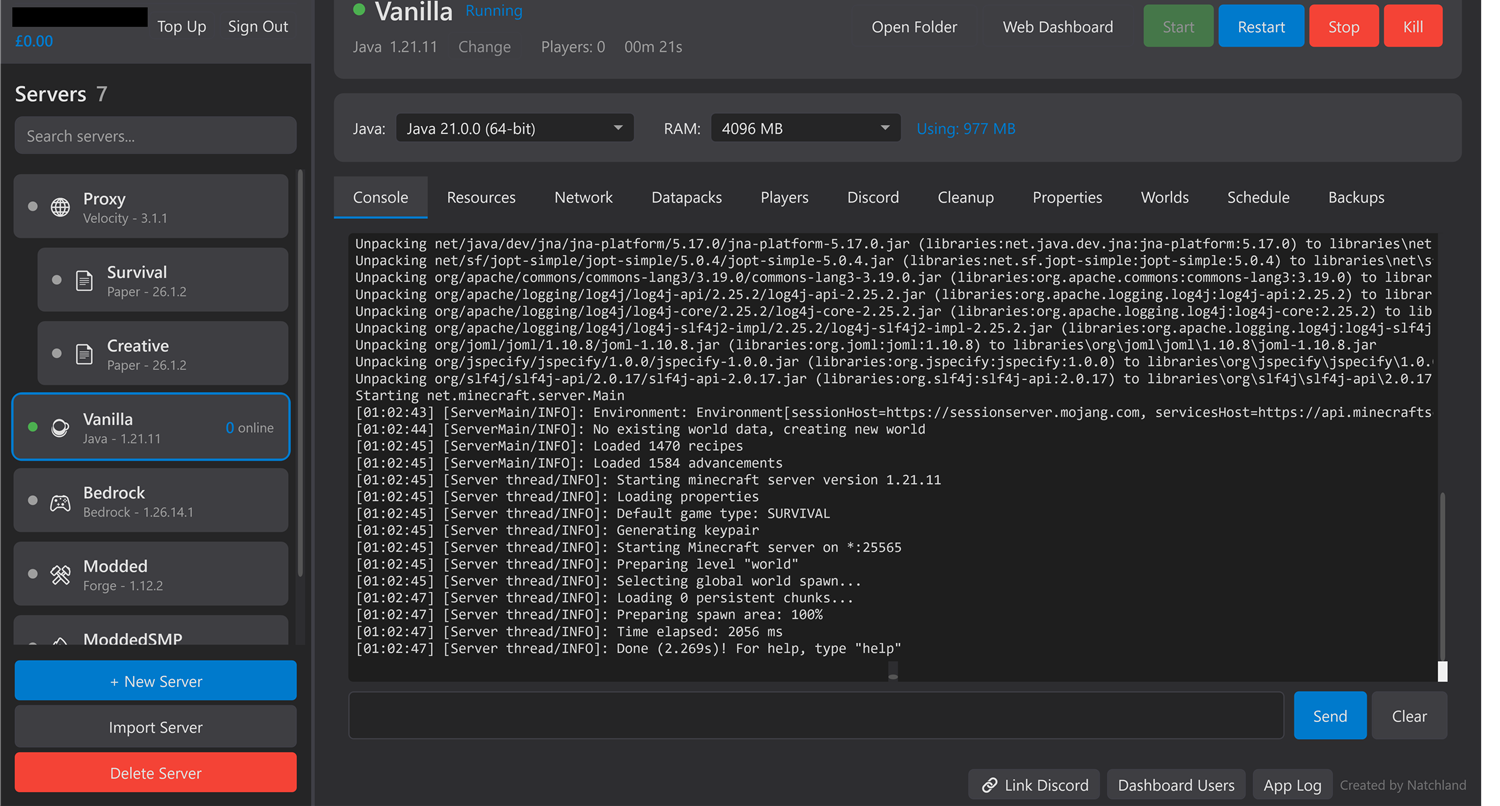1500x806 pixels.
Task: Click the document icon beside Survival server
Action: [x=85, y=281]
